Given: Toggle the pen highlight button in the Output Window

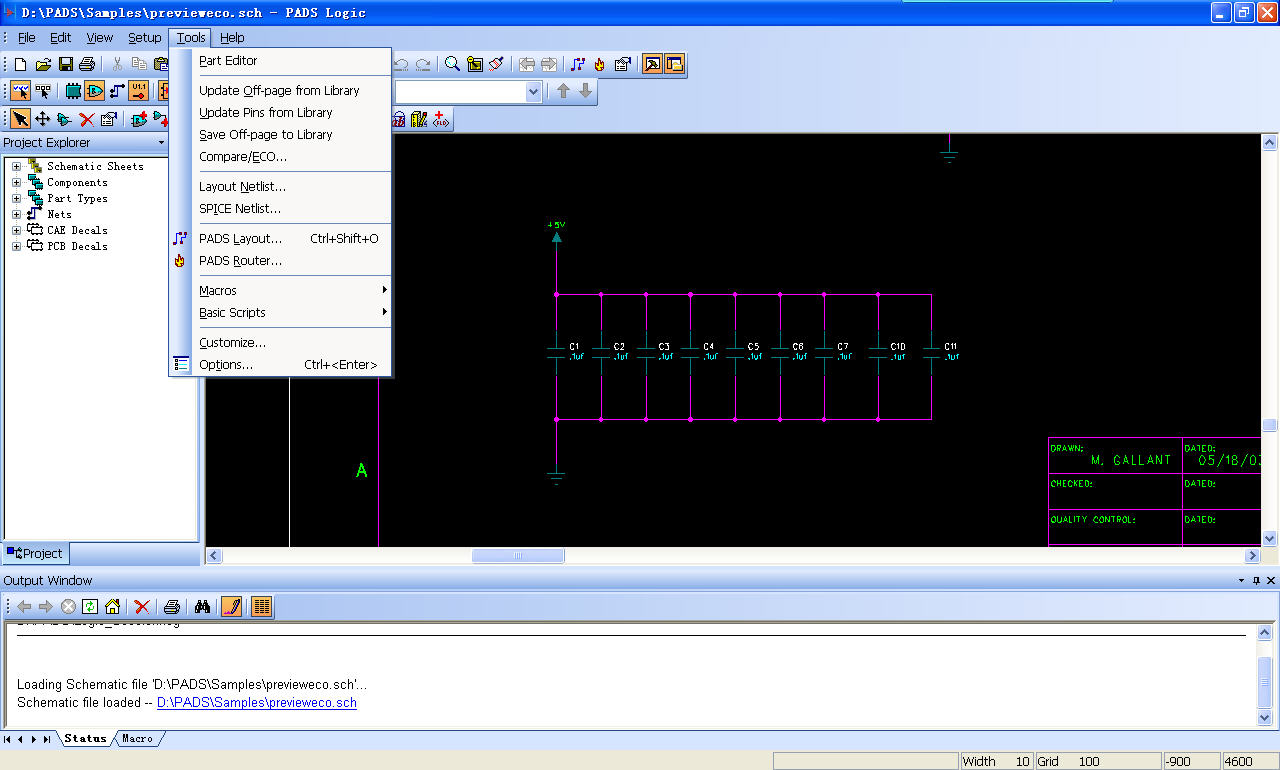Looking at the screenshot, I should [232, 606].
